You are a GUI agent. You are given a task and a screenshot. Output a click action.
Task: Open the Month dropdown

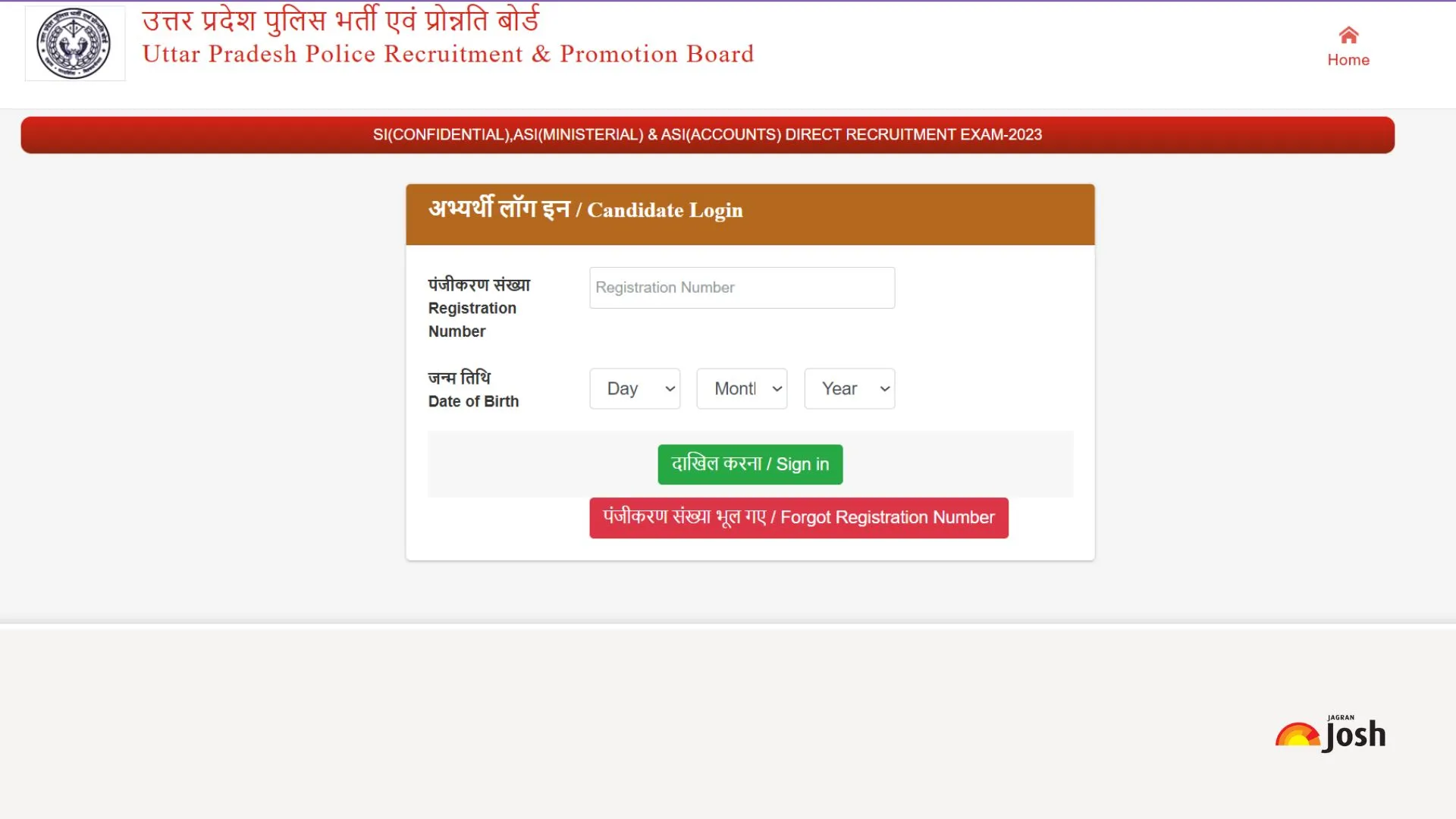(x=742, y=389)
